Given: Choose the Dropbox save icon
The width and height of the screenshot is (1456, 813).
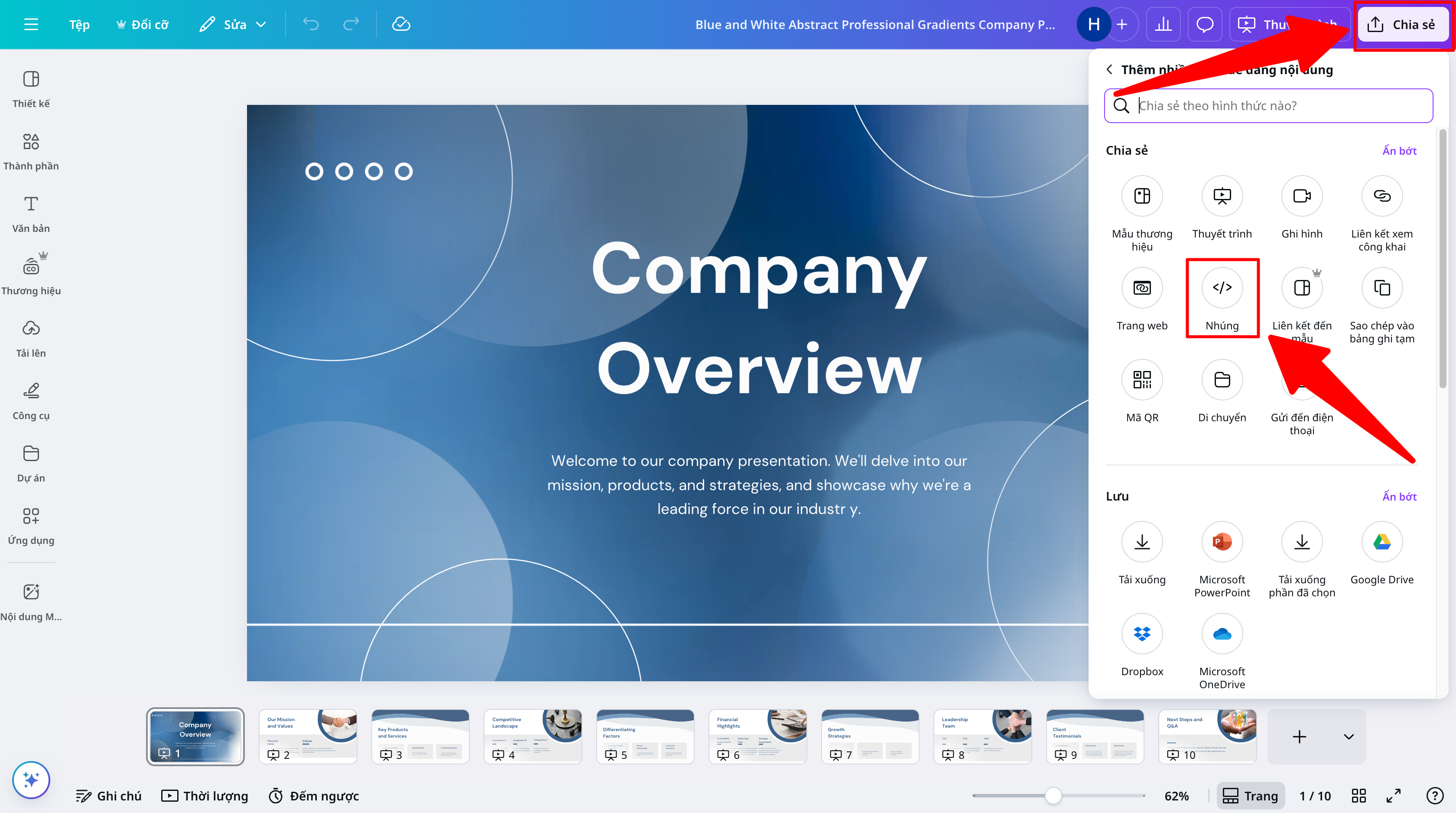Looking at the screenshot, I should pos(1142,634).
